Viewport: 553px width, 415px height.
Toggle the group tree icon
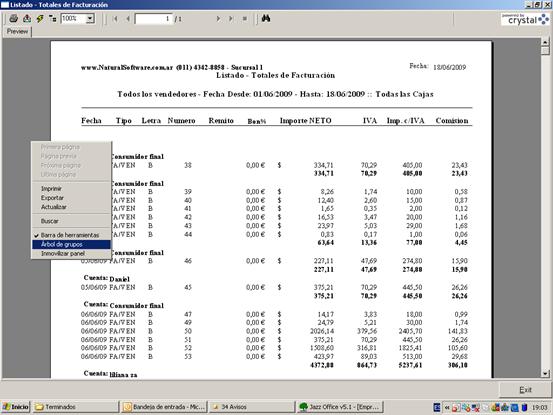point(53,19)
